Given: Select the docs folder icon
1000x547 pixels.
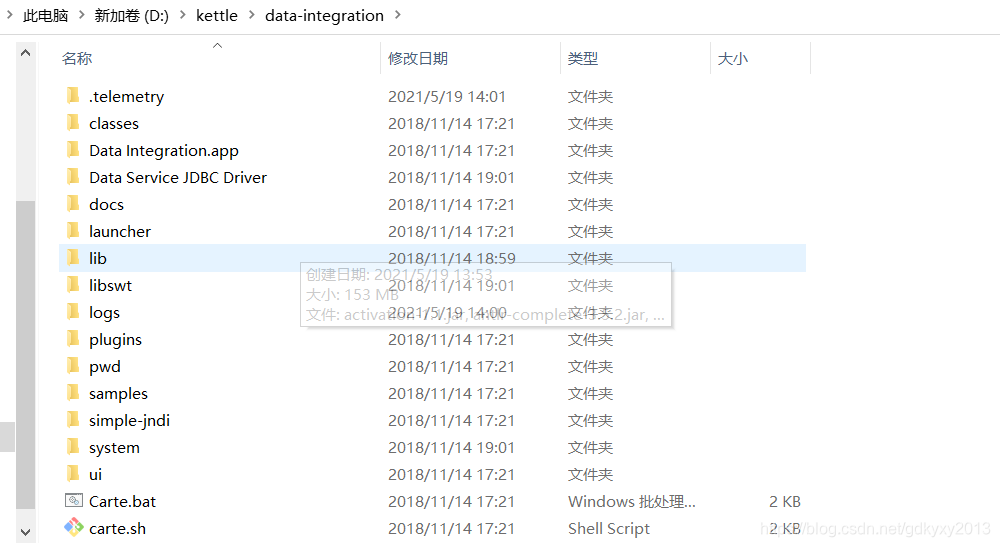Looking at the screenshot, I should click(x=73, y=204).
